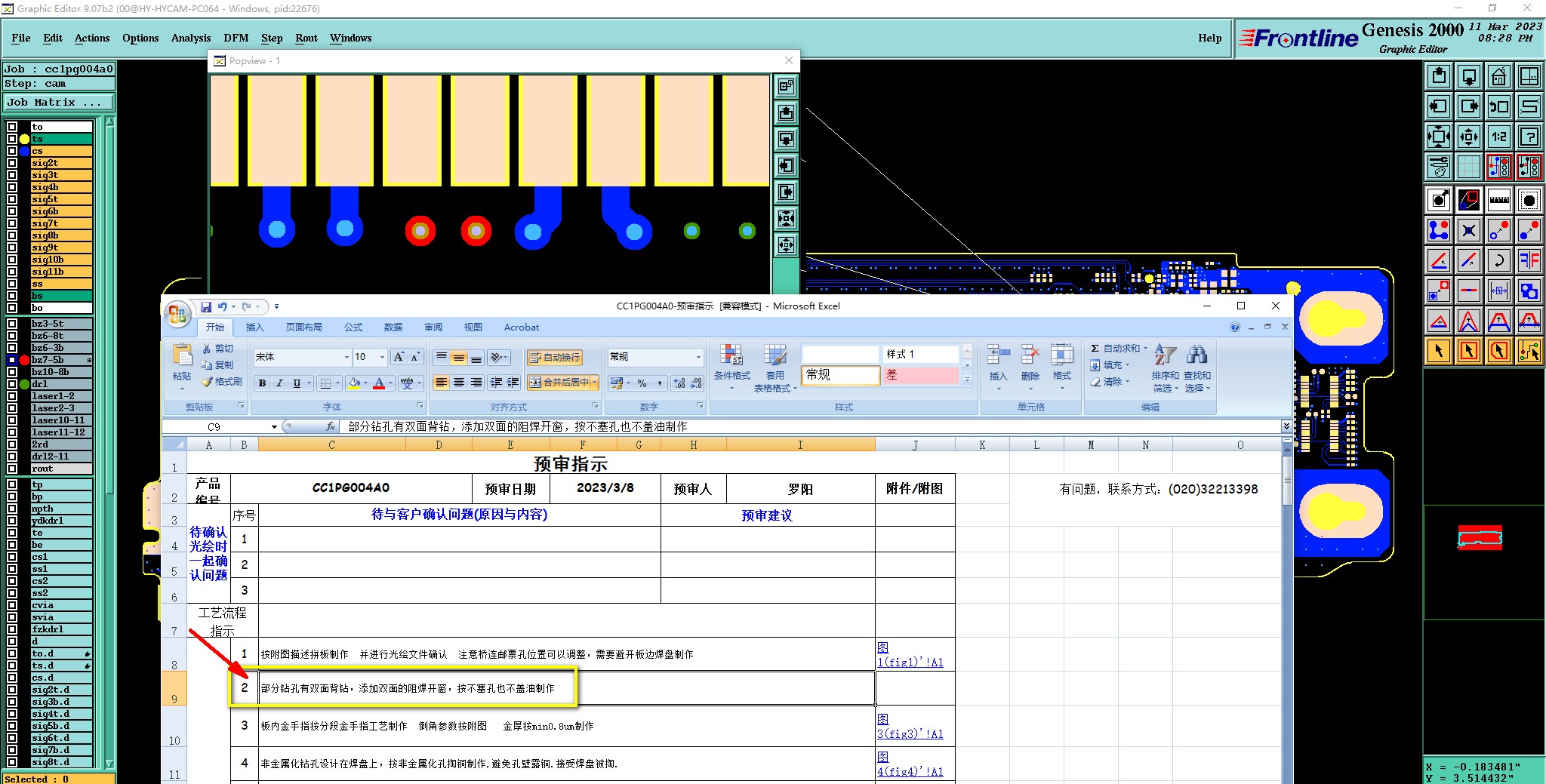Click the Excel save icon in quick access

(206, 306)
